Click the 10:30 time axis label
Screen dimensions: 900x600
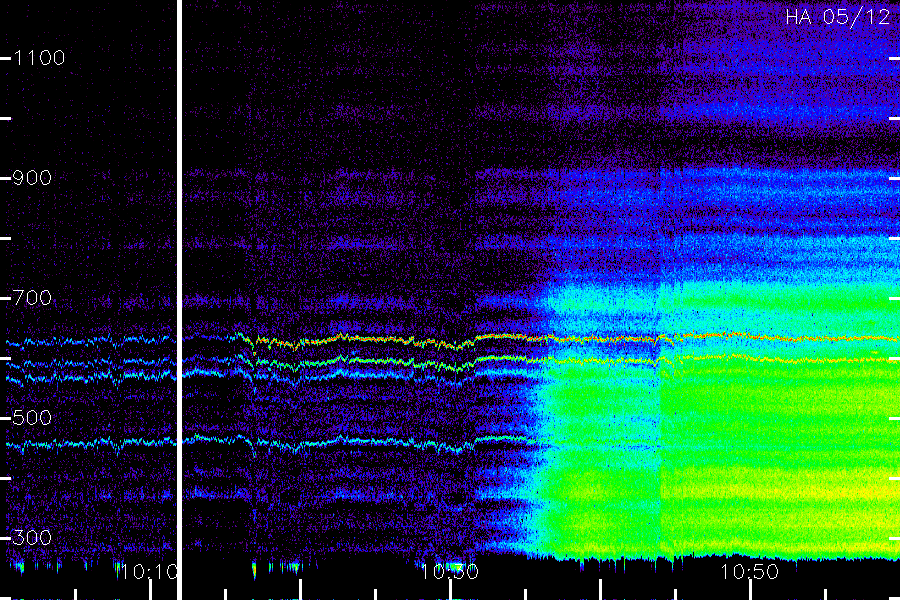(450, 572)
